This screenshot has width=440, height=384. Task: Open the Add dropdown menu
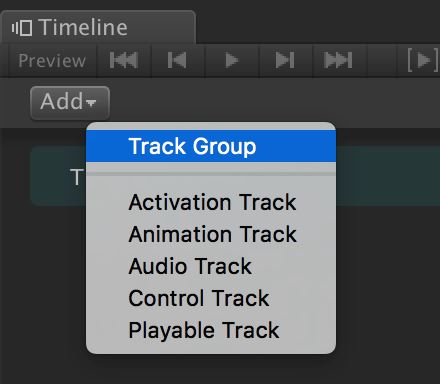[x=70, y=103]
